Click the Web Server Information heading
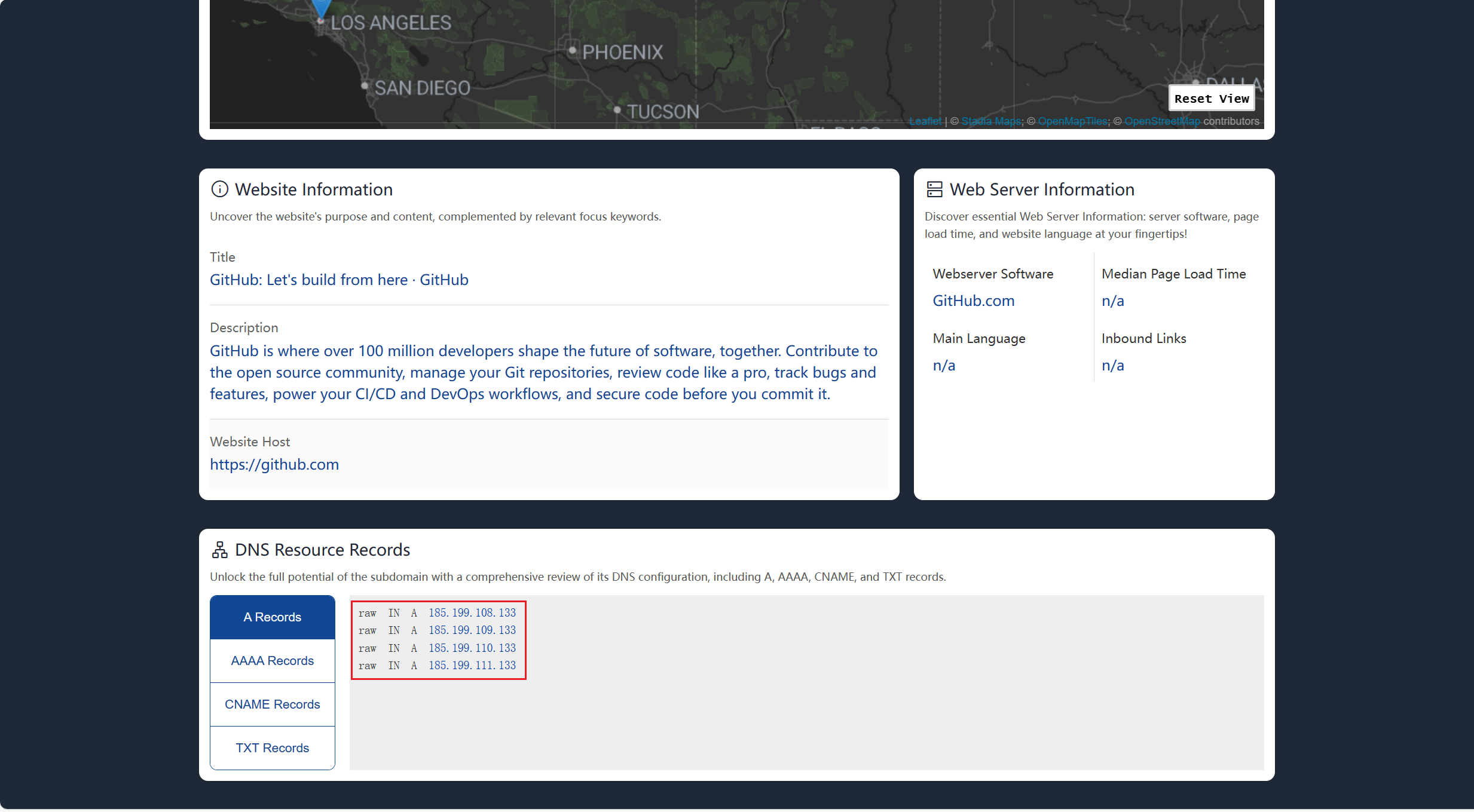Viewport: 1474px width, 812px height. (x=1042, y=189)
